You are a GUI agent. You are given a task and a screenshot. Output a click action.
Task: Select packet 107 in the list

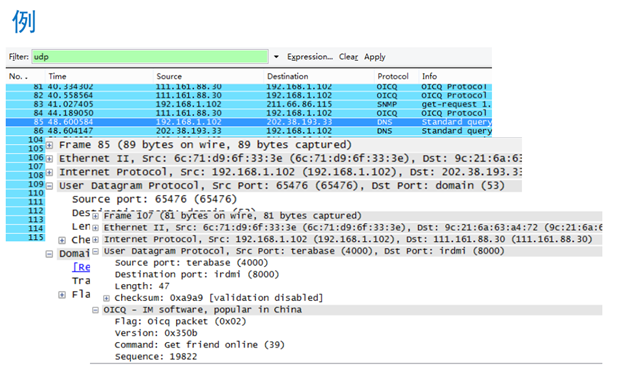25,167
